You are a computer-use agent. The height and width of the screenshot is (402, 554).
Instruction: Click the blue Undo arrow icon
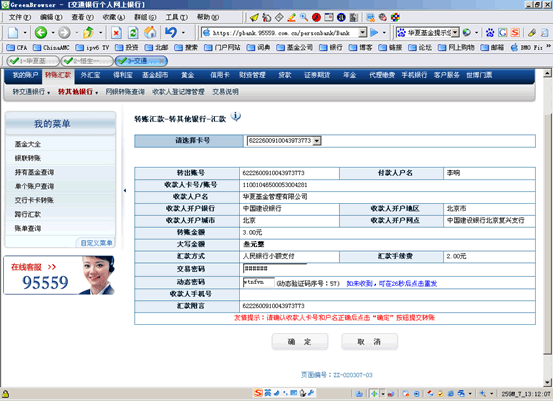click(171, 32)
